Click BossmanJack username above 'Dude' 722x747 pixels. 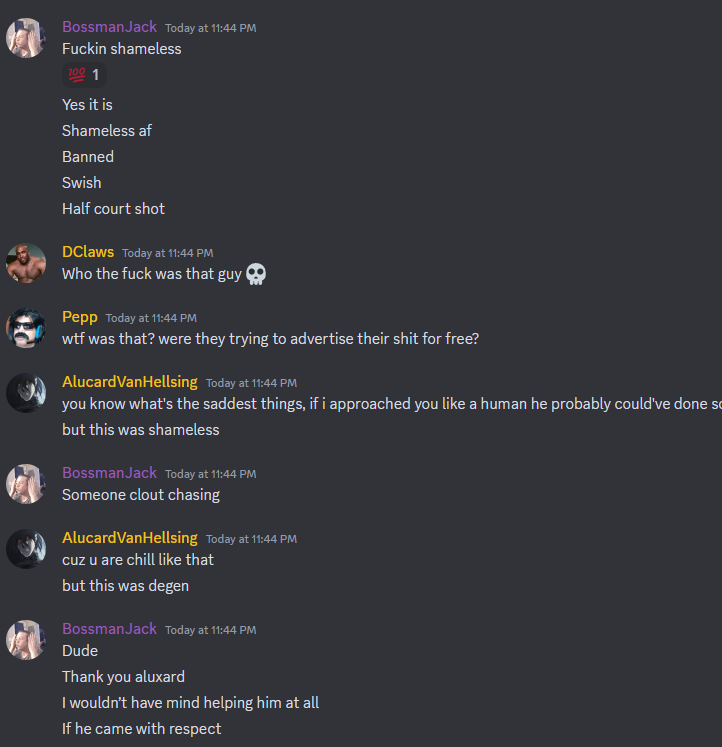109,629
